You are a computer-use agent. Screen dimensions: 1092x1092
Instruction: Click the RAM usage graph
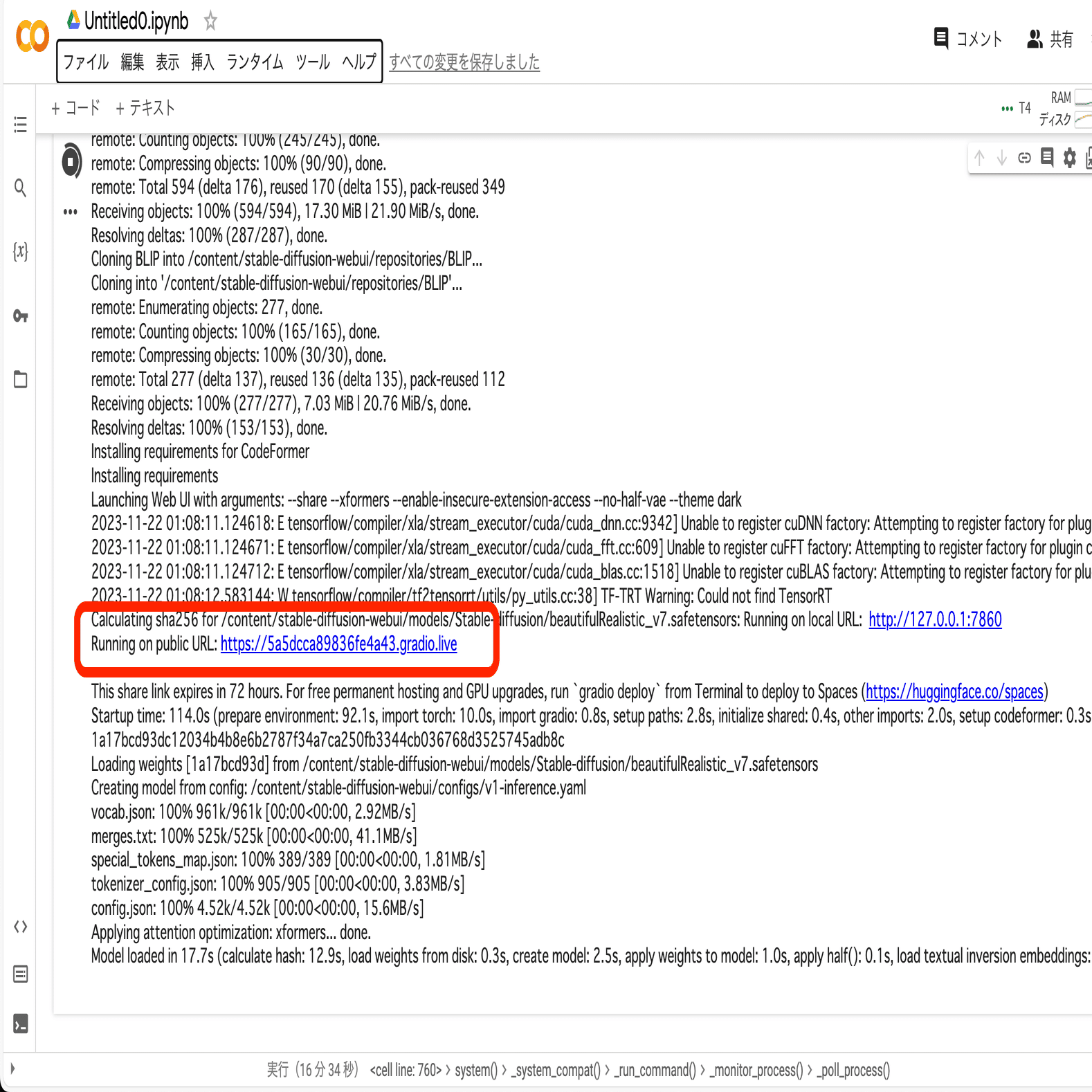tap(1083, 99)
